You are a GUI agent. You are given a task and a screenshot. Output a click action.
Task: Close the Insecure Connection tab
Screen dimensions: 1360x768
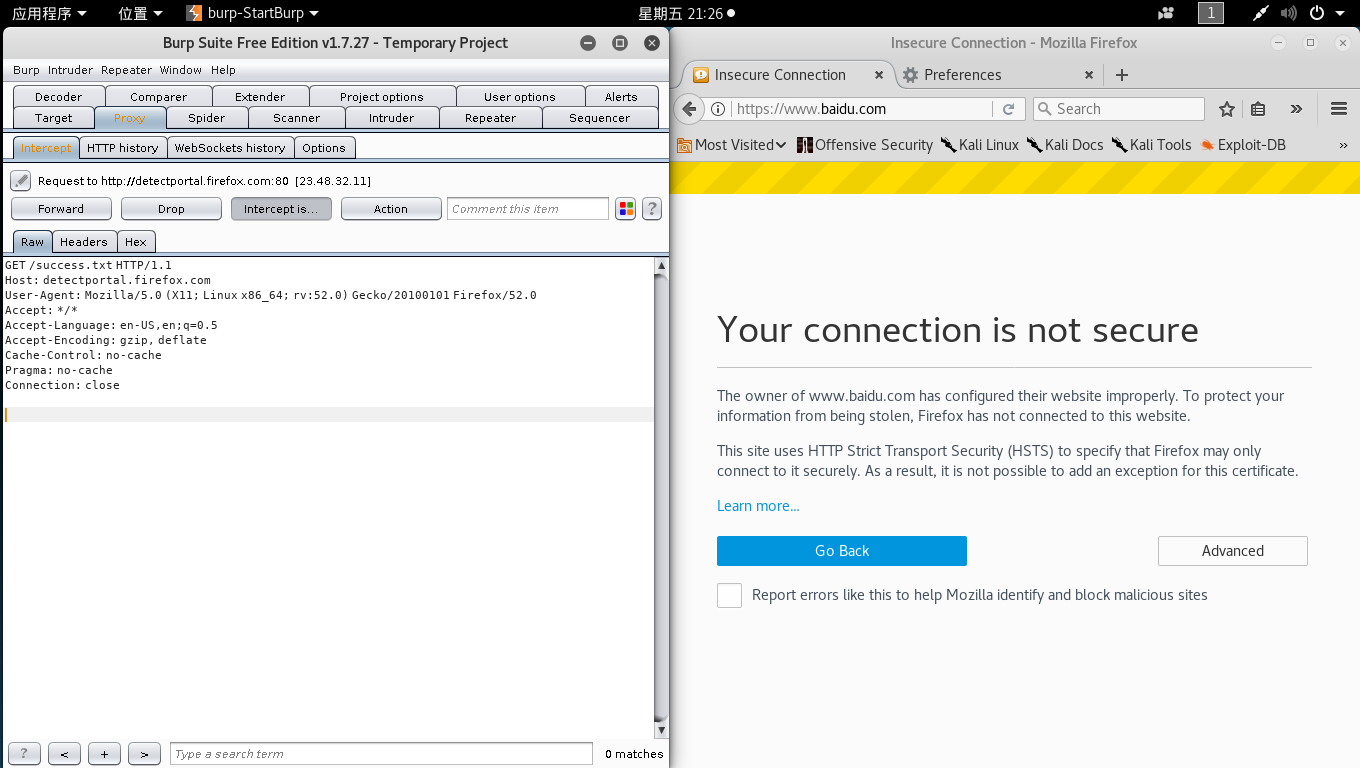tap(879, 75)
